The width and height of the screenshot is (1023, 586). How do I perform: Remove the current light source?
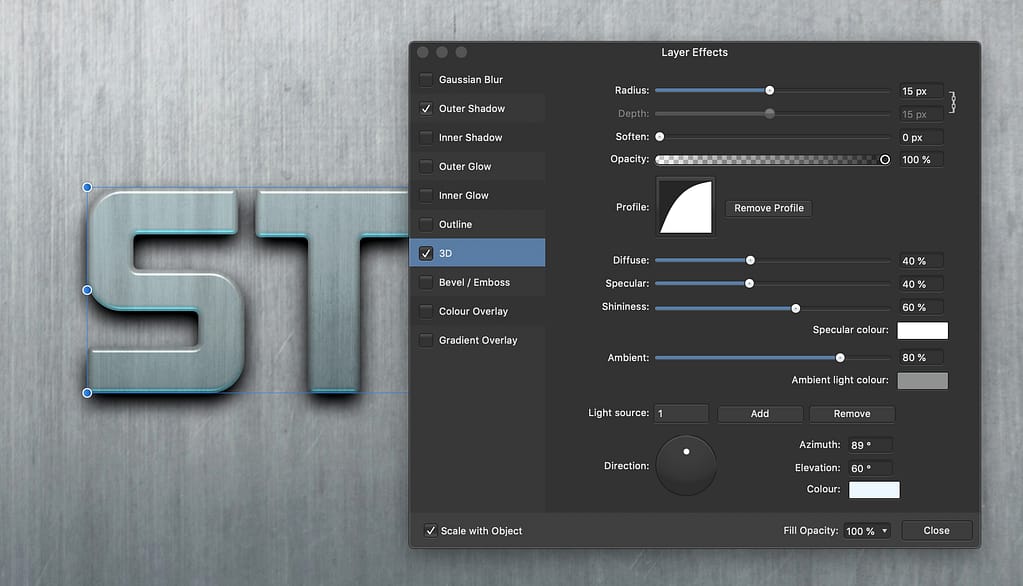852,413
